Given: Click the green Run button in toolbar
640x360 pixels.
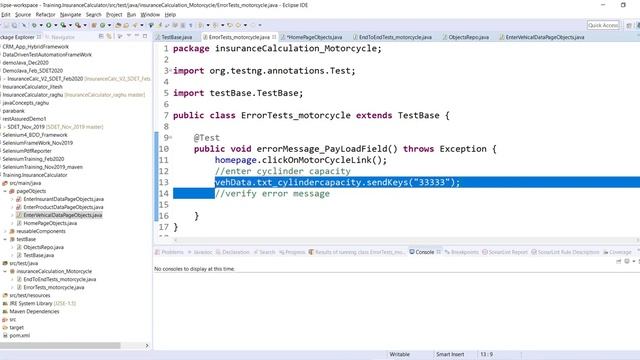Looking at the screenshot, I should pyautogui.click(x=49, y=25).
